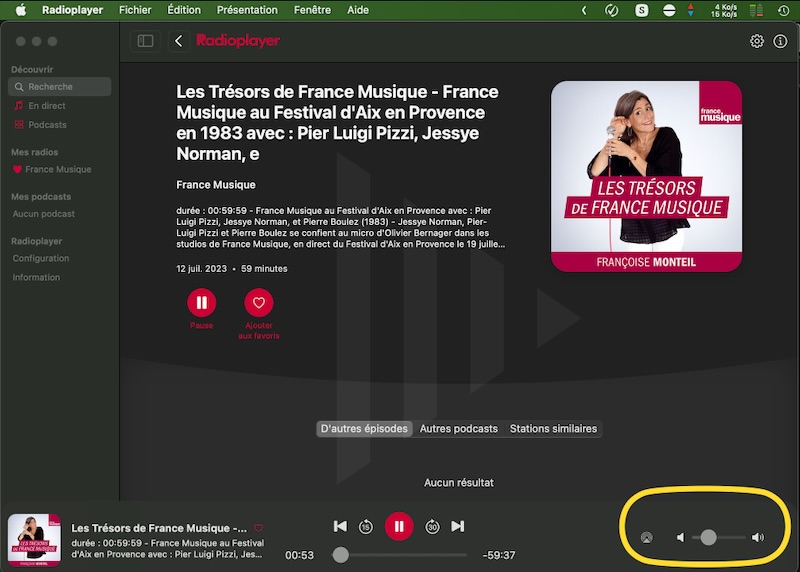Open En direct in sidebar

click(x=46, y=106)
